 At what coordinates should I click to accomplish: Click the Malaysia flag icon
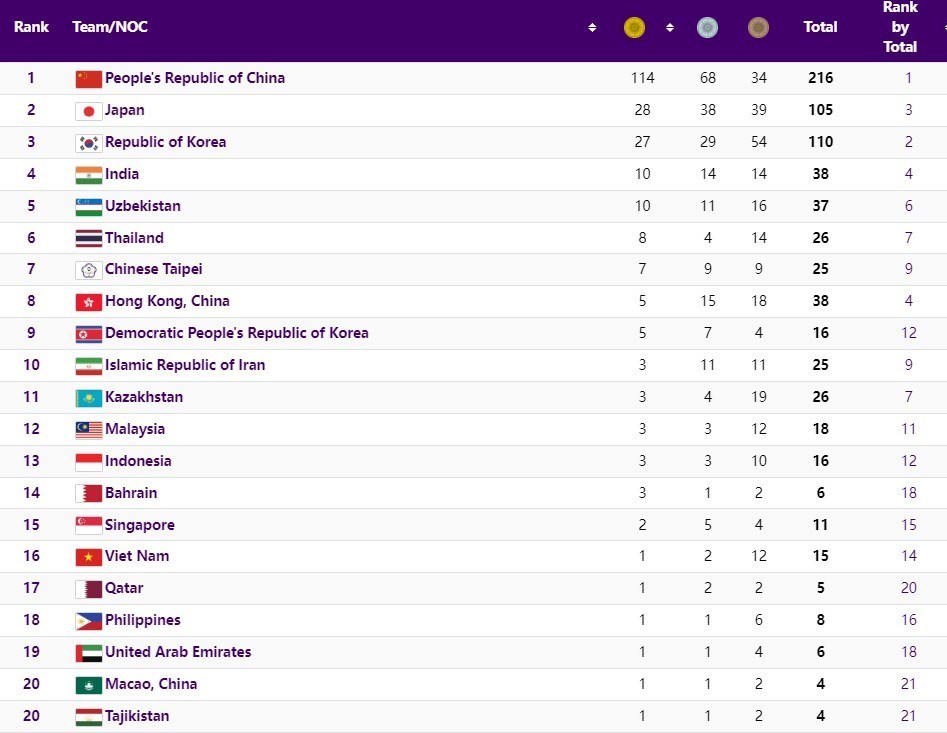[88, 430]
